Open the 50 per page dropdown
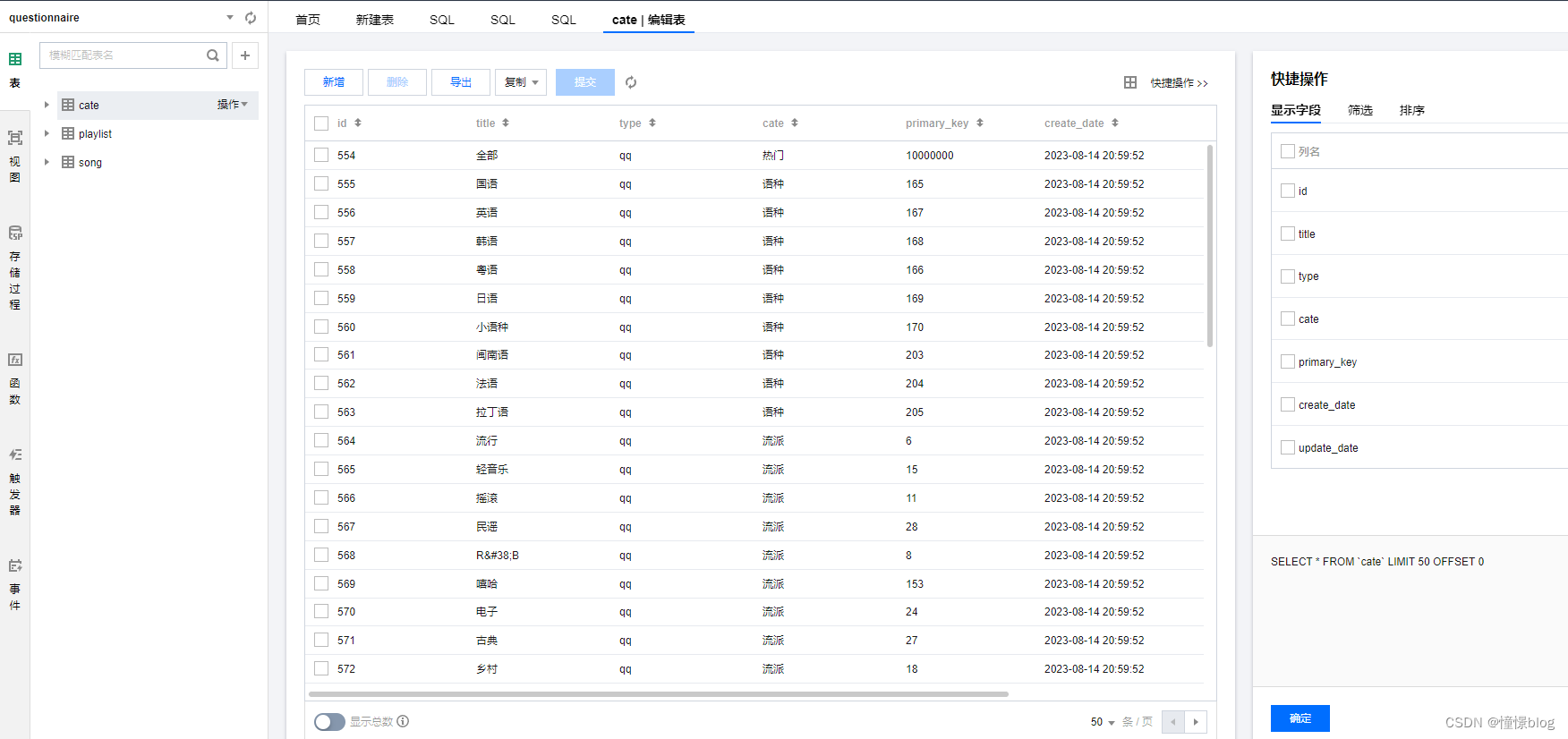This screenshot has width=1568, height=739. pos(1103,722)
